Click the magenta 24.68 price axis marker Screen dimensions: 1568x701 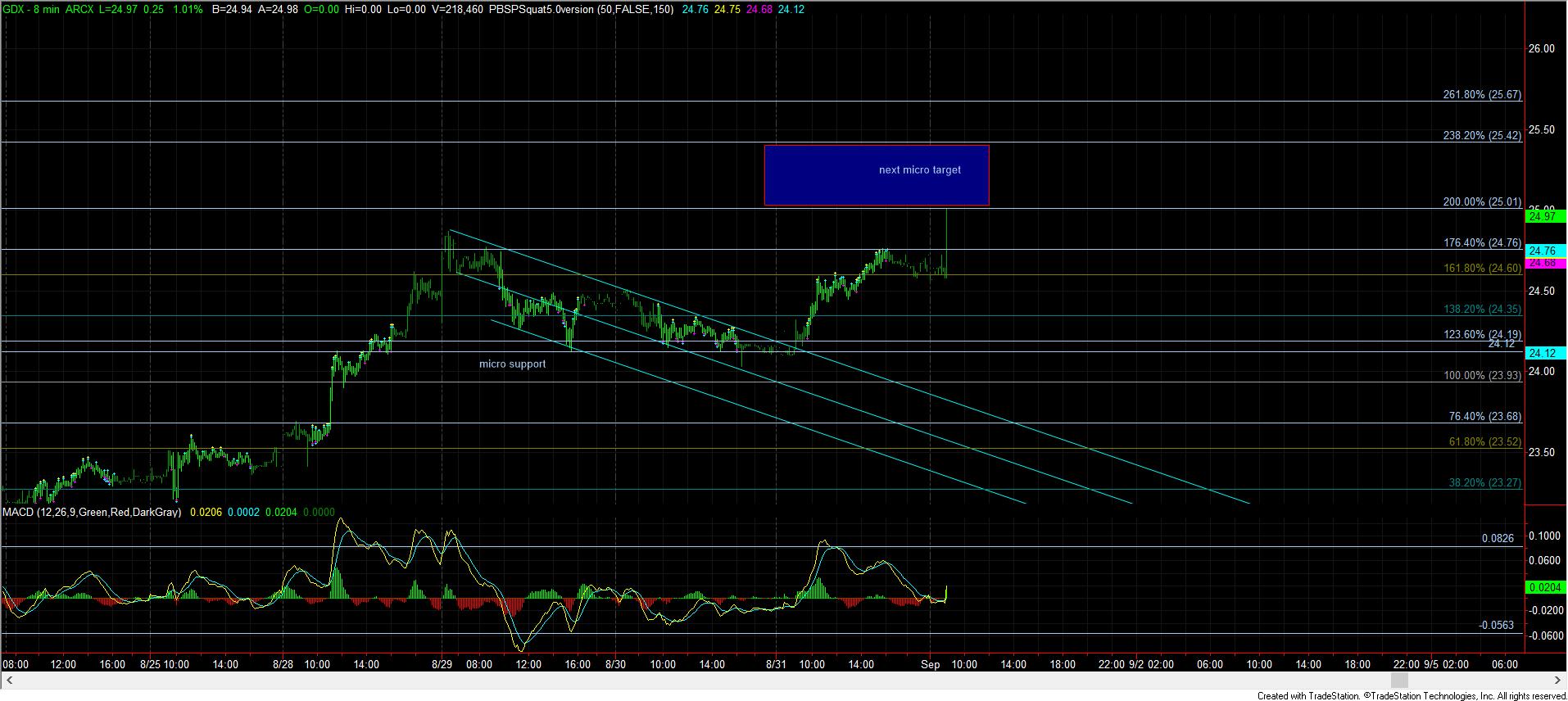click(x=1545, y=263)
